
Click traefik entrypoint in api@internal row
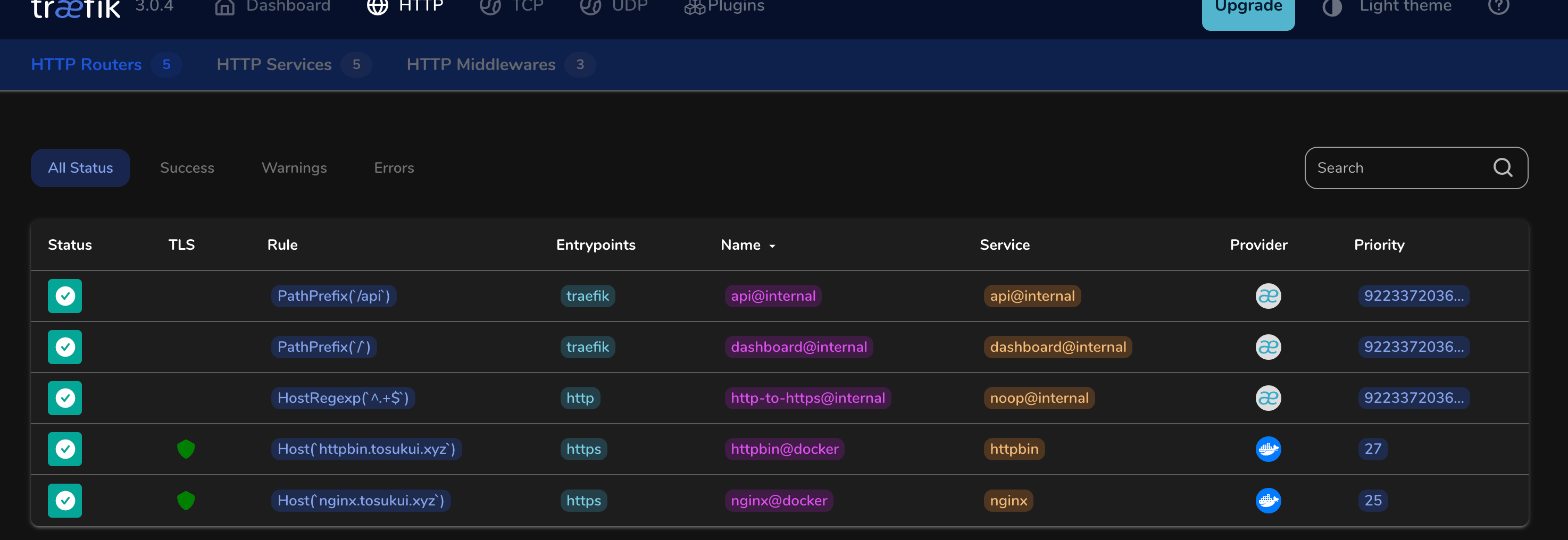pos(587,296)
